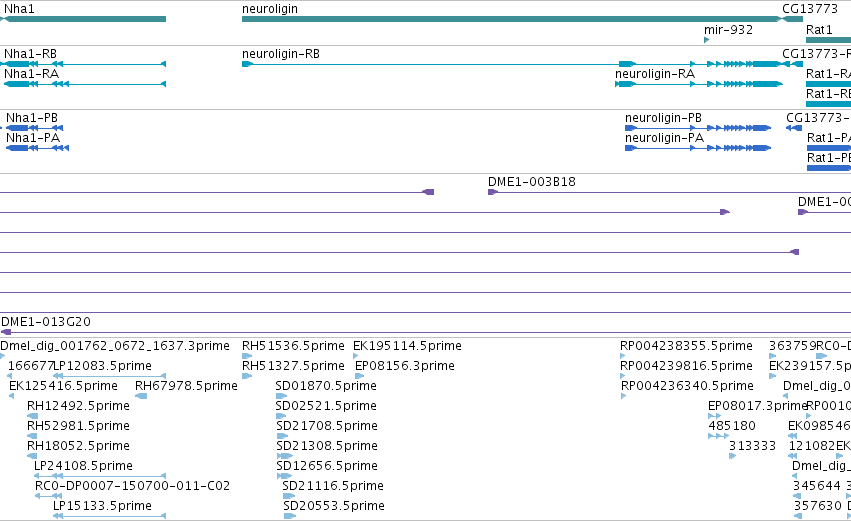Click the Rat1-PA protein label
Screen dimensions: 851x521
[829, 137]
